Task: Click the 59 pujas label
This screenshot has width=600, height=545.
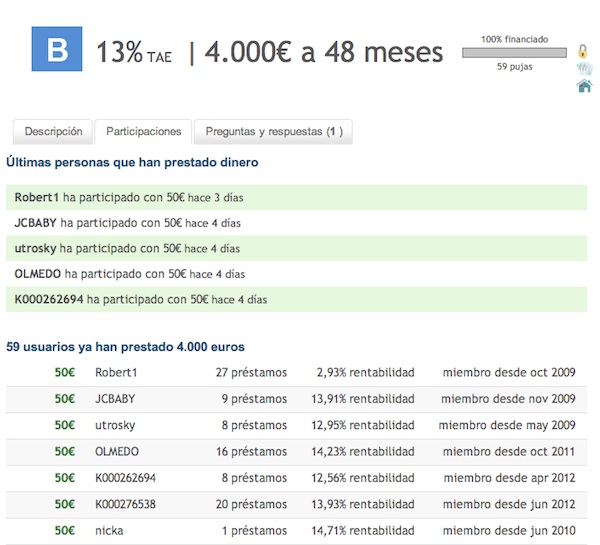Action: (514, 67)
